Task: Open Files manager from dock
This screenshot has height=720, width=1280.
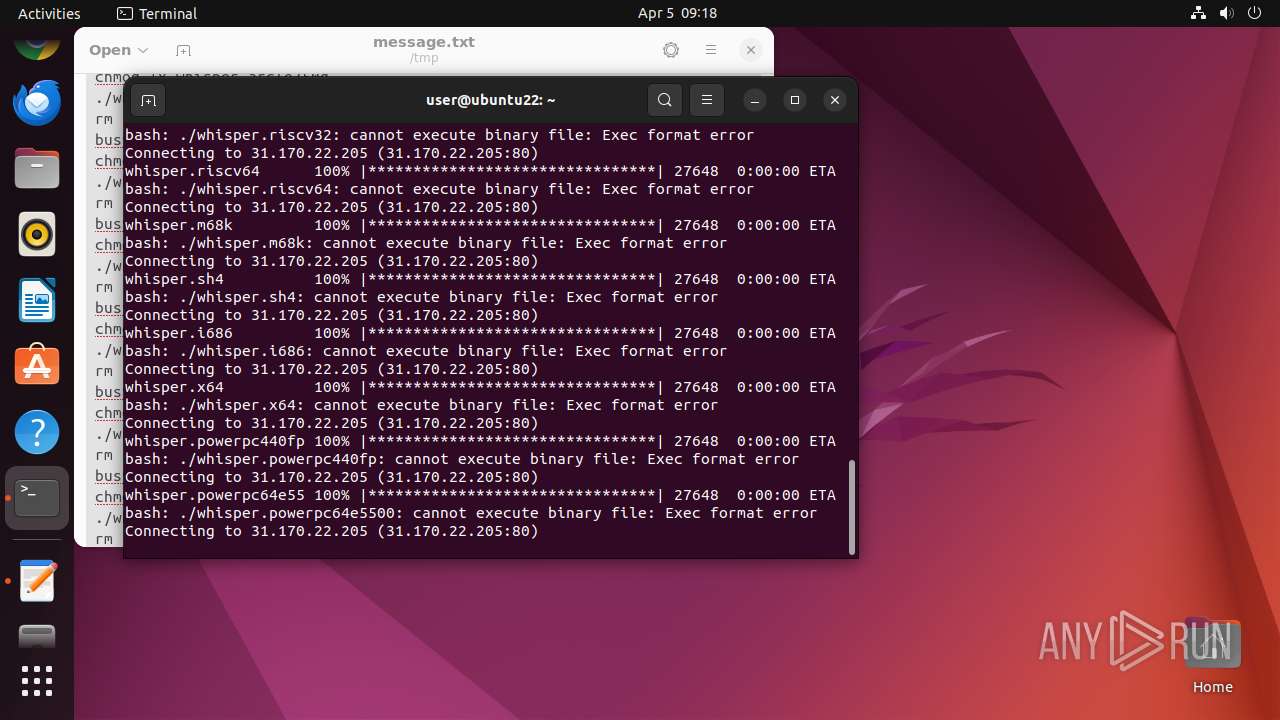Action: pos(37,168)
